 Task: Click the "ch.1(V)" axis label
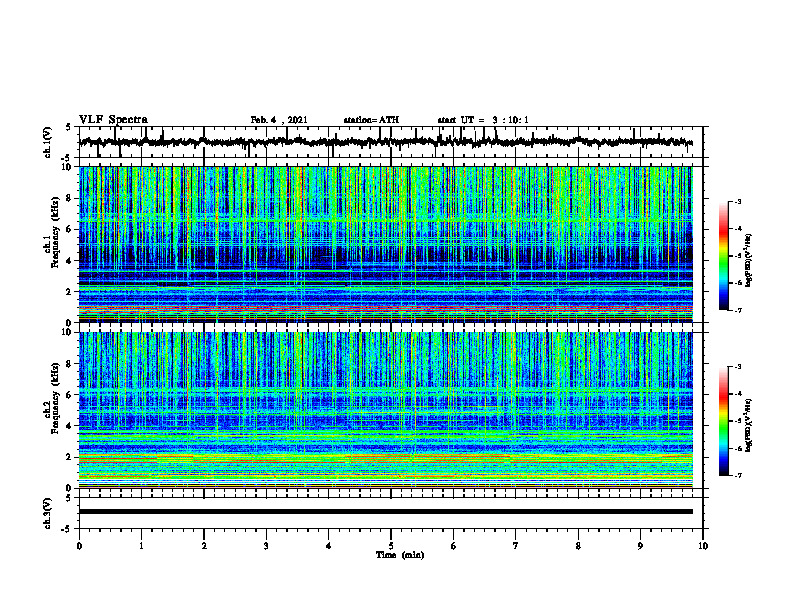pos(48,142)
